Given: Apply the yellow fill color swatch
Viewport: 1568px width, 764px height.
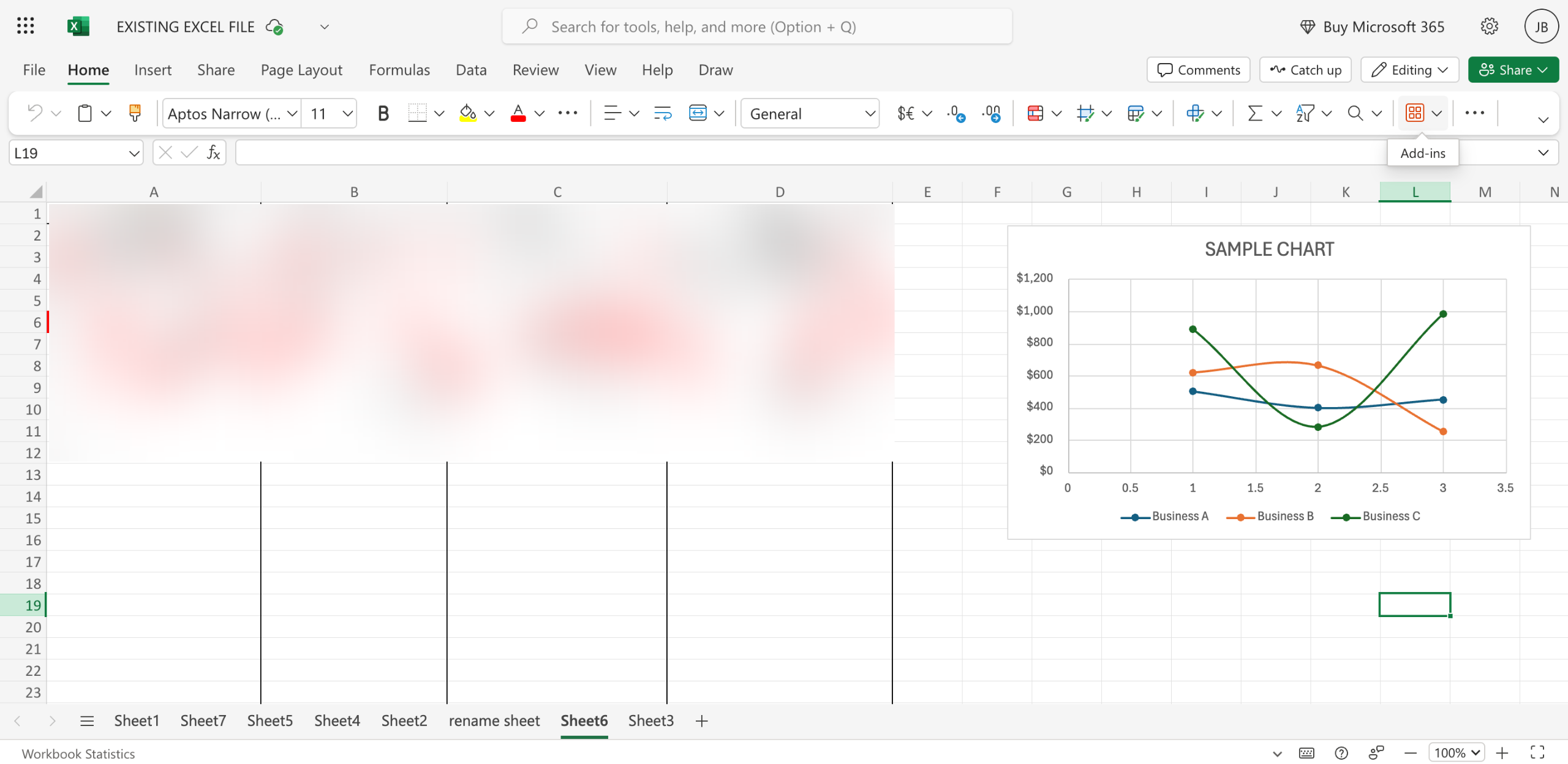Looking at the screenshot, I should [x=467, y=113].
